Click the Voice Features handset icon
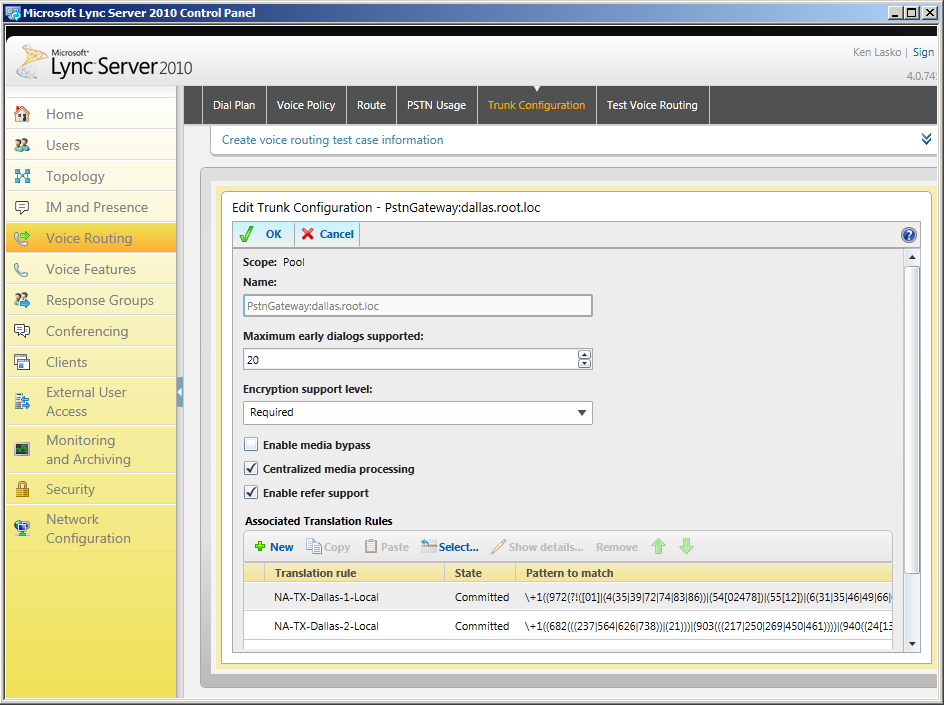The height and width of the screenshot is (706, 944). 22,270
